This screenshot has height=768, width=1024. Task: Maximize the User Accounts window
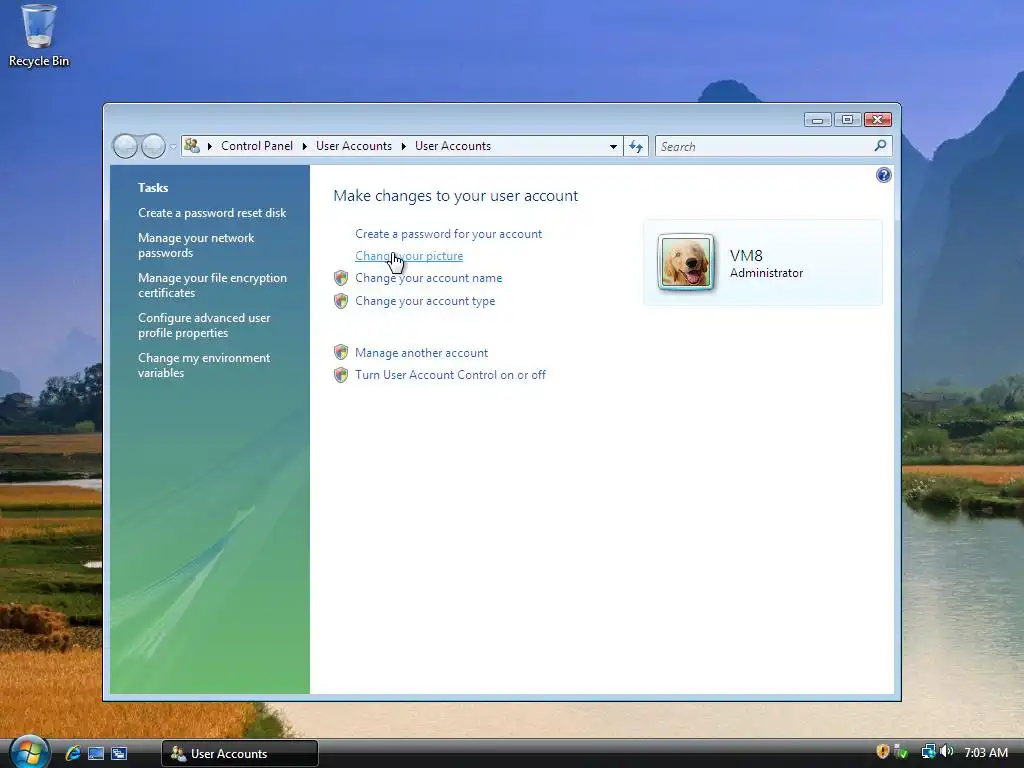pyautogui.click(x=847, y=120)
